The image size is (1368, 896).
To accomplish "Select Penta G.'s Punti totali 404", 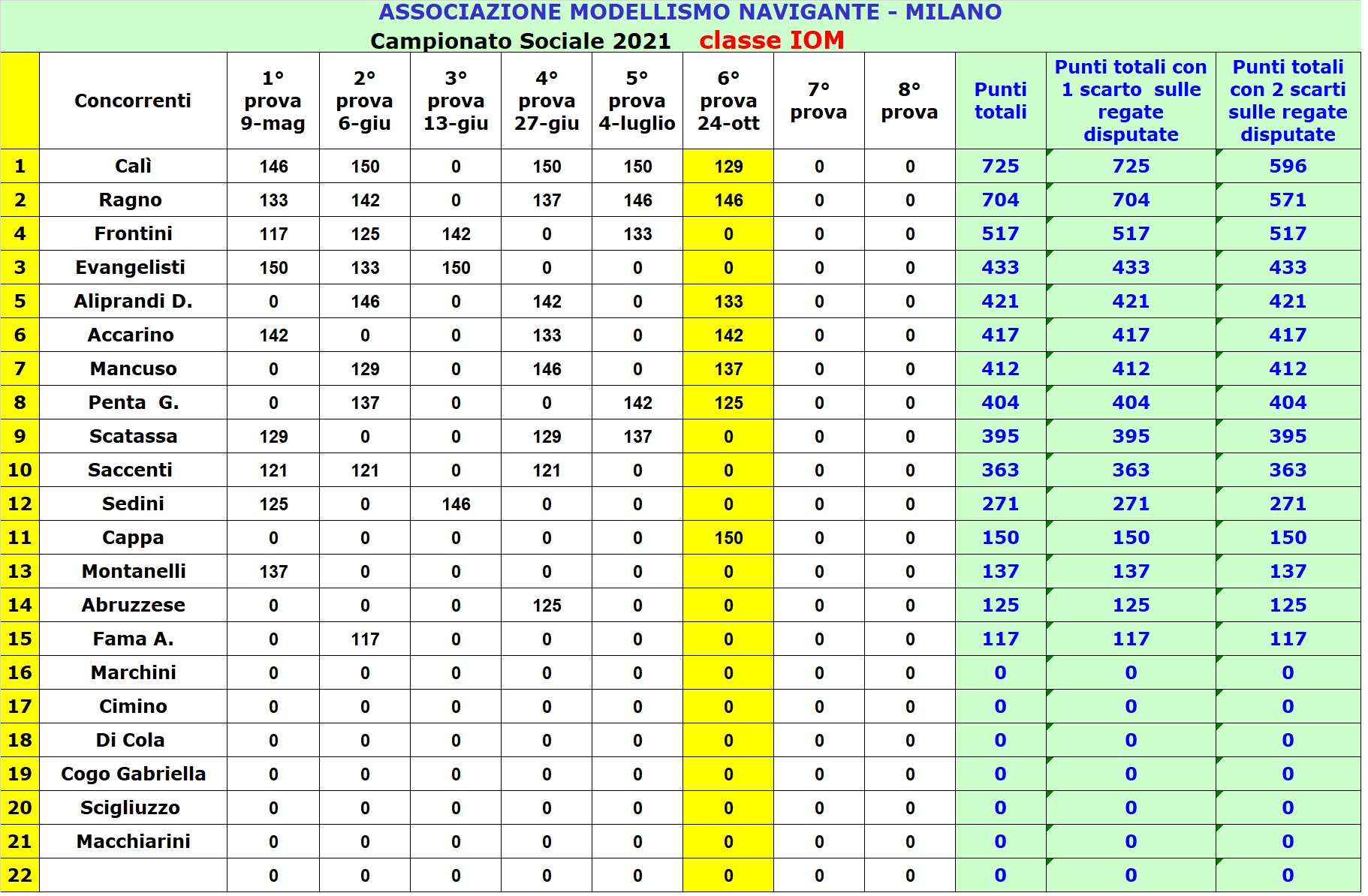I will tap(1001, 402).
